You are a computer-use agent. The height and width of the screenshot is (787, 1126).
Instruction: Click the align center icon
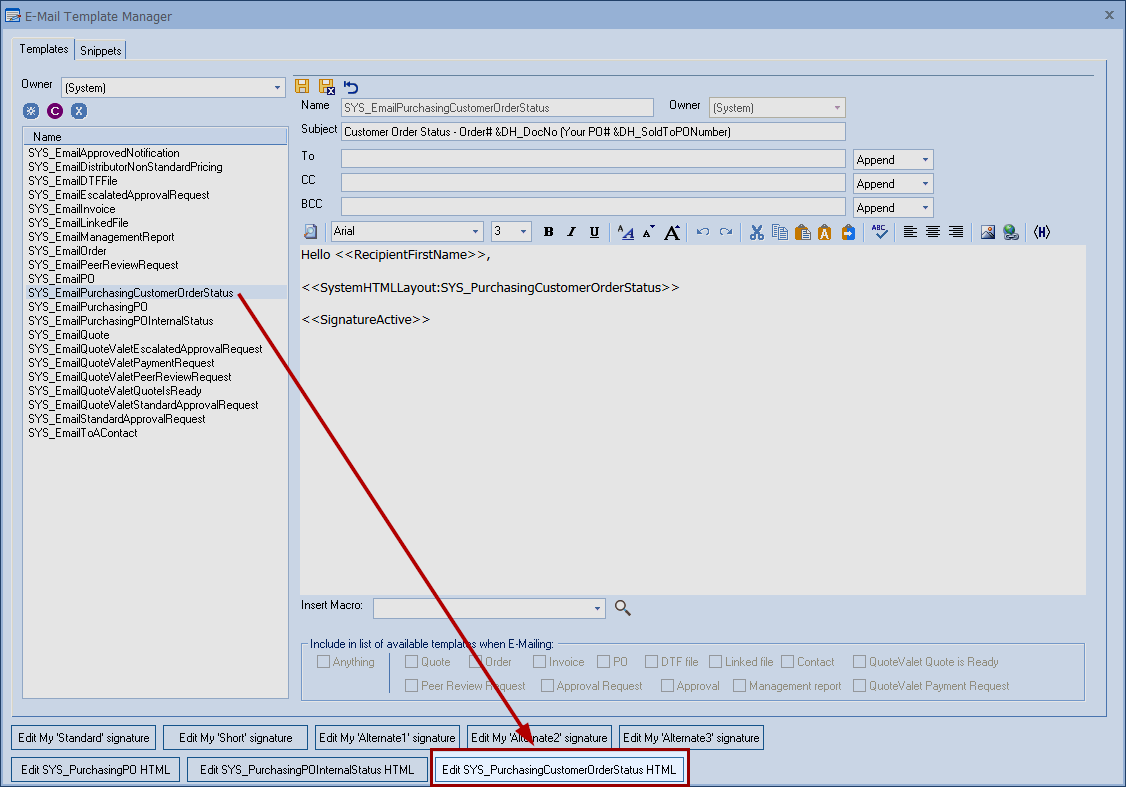tap(933, 232)
